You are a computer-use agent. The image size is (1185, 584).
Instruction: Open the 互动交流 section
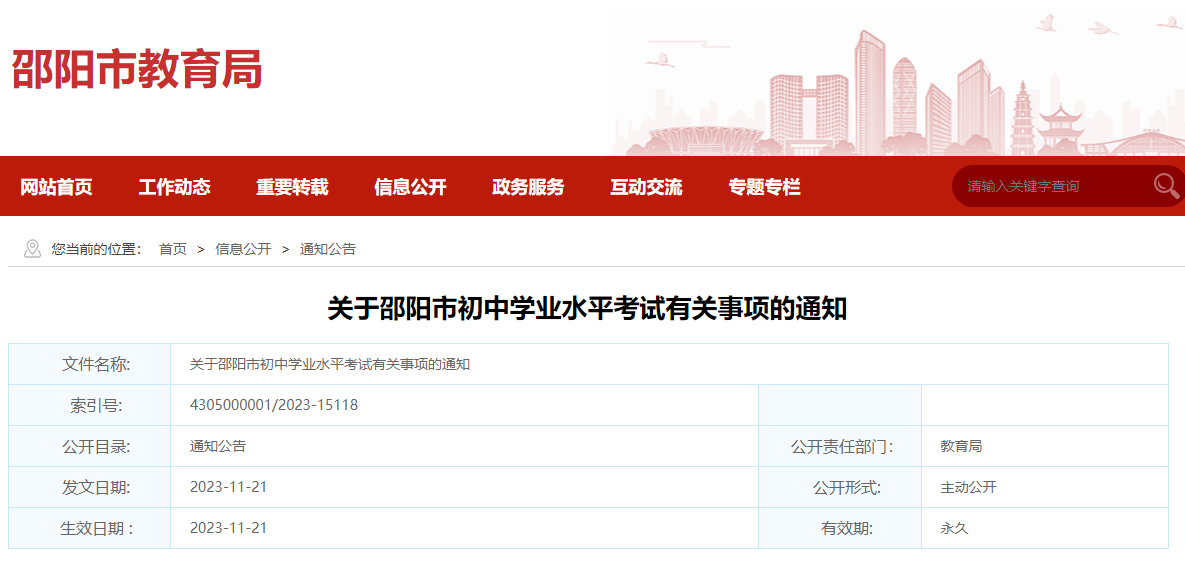click(647, 187)
